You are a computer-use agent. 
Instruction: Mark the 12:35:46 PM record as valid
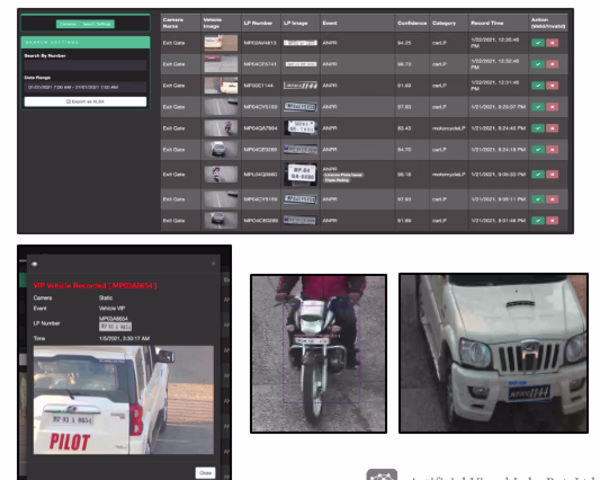[x=538, y=43]
